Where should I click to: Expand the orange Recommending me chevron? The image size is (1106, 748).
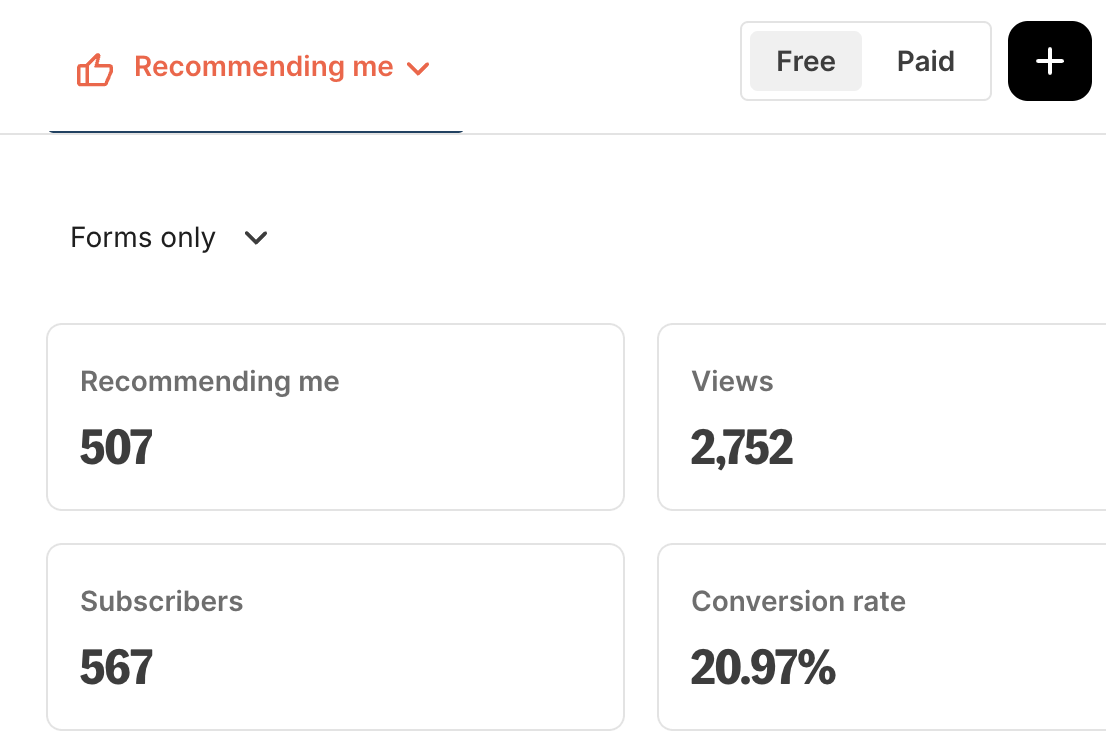pyautogui.click(x=418, y=68)
